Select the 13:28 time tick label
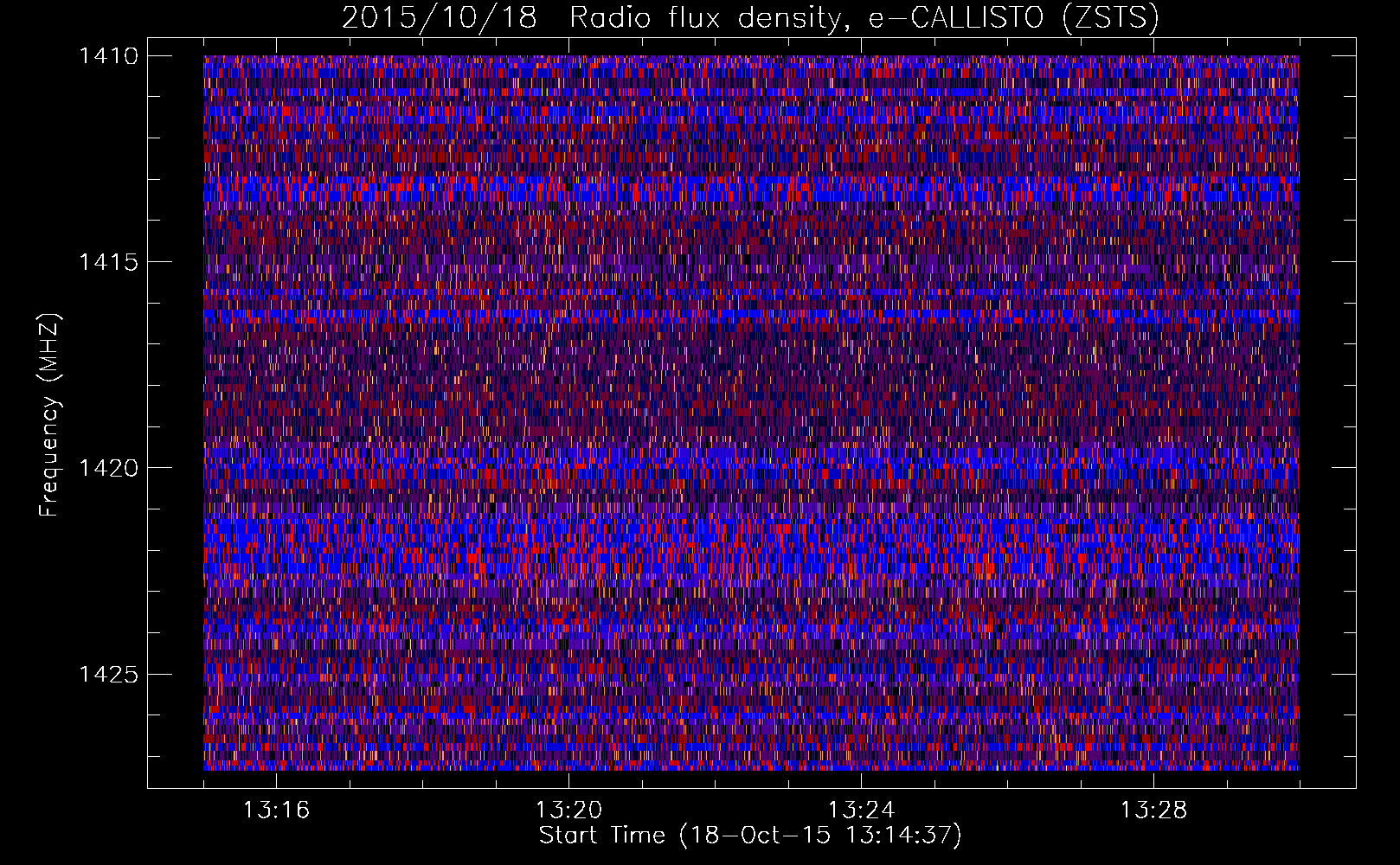 (1153, 811)
